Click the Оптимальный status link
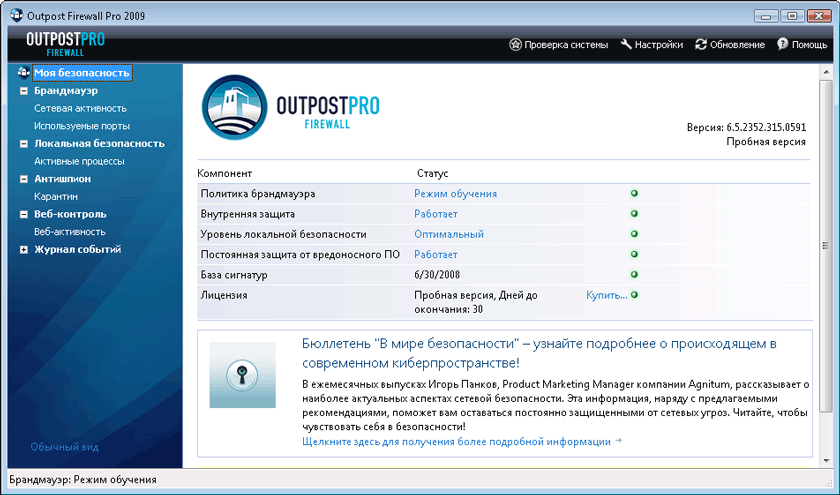840x495 pixels. [x=449, y=235]
